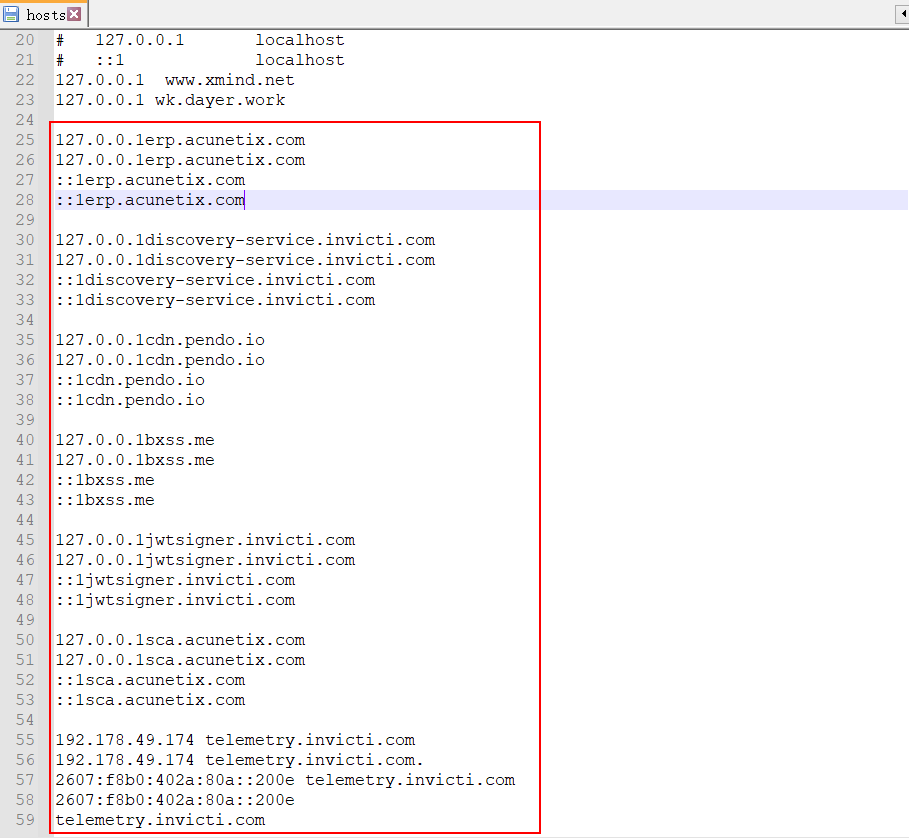This screenshot has width=909, height=838.
Task: Select line number 33 in the gutter
Action: click(25, 300)
